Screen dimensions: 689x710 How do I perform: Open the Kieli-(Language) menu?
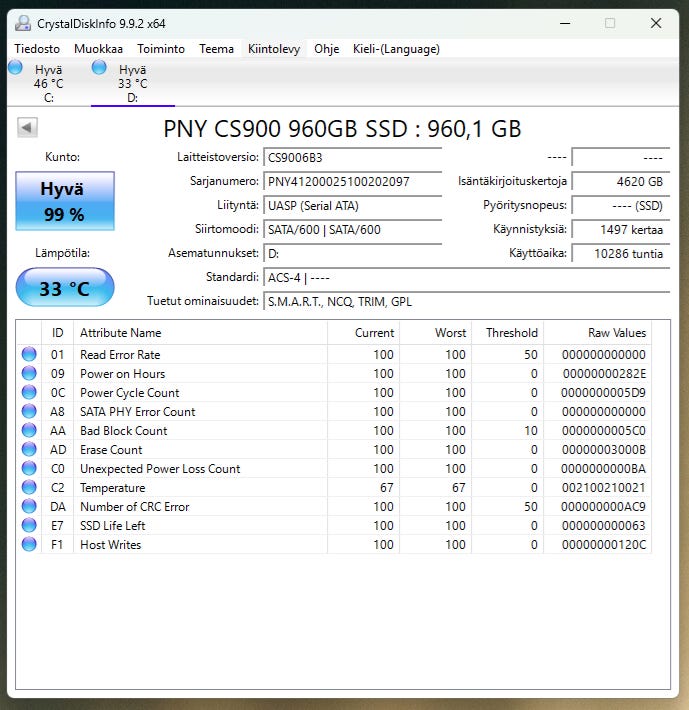[x=396, y=49]
